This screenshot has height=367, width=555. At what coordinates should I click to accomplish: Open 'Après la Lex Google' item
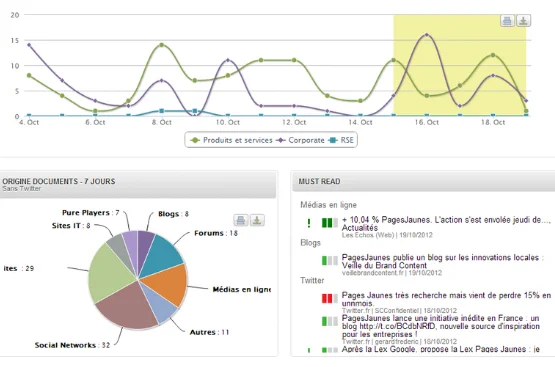tap(441, 349)
